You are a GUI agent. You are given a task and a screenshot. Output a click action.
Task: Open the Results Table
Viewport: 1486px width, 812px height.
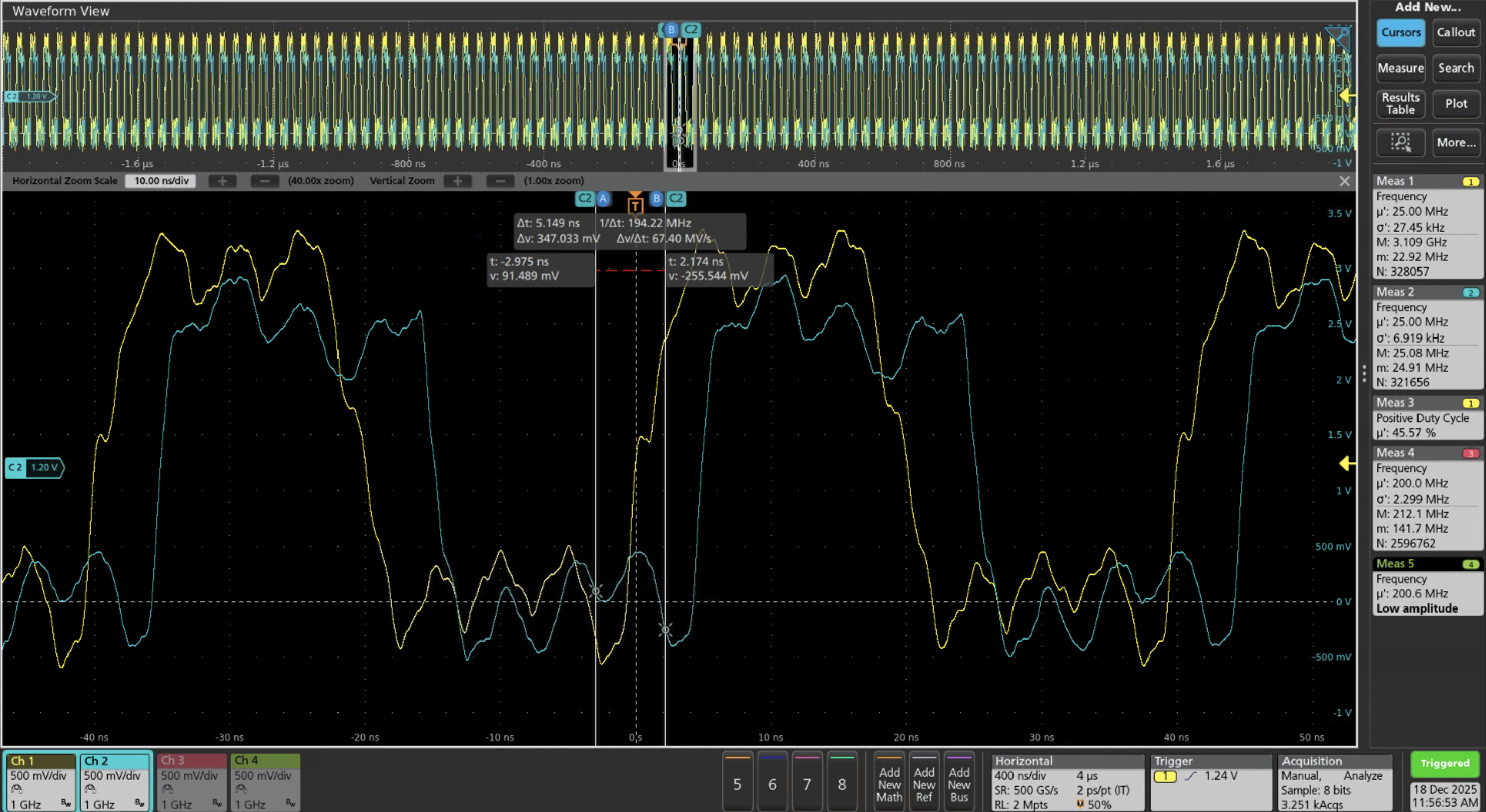[x=1400, y=104]
